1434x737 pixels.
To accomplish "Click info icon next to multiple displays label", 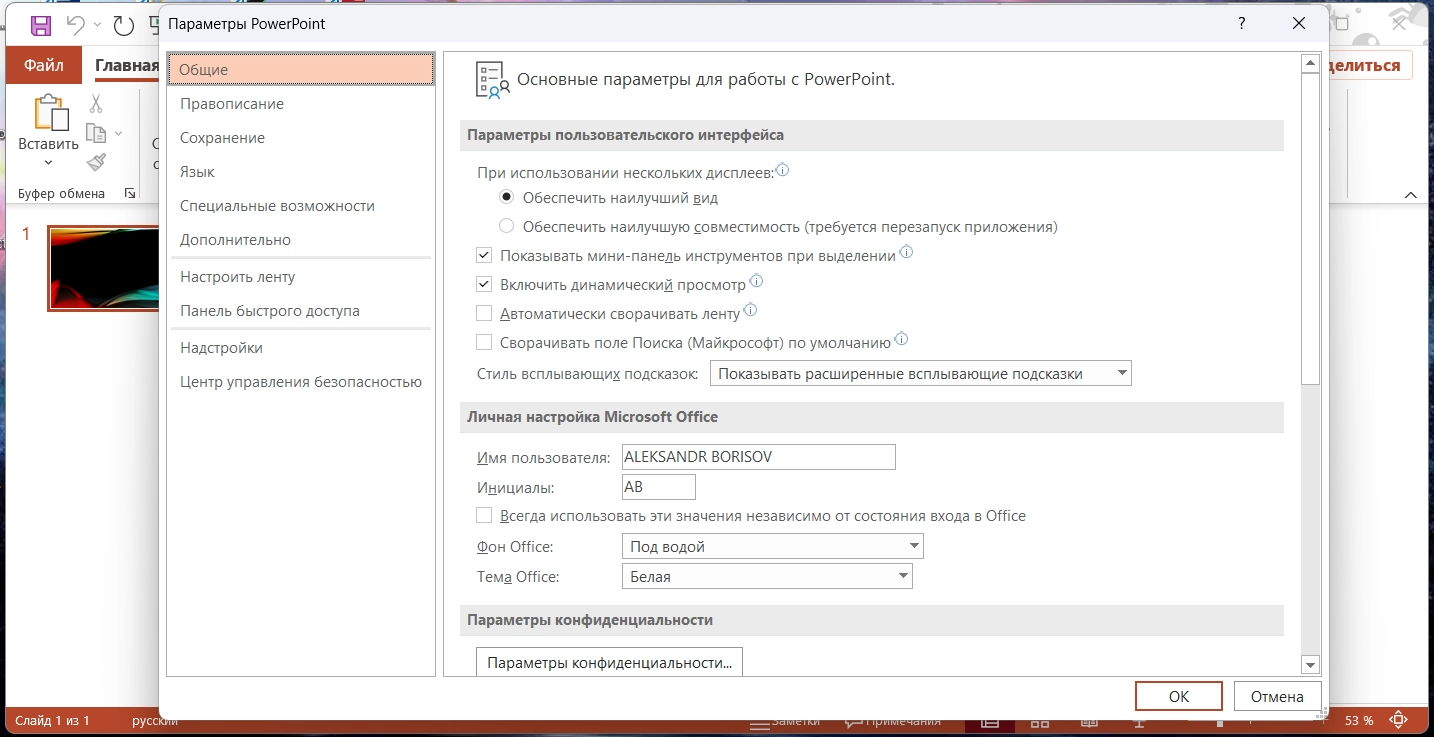I will coord(783,170).
